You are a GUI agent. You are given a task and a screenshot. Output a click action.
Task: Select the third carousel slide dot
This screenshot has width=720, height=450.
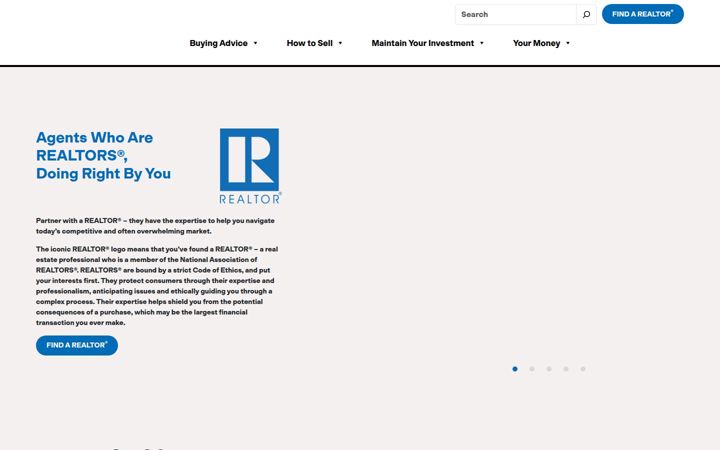pos(549,369)
